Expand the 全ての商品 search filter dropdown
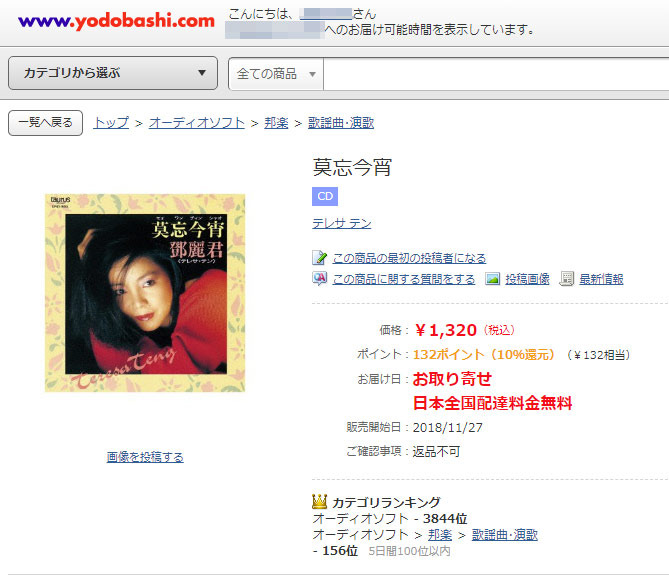This screenshot has height=578, width=669. coord(276,74)
